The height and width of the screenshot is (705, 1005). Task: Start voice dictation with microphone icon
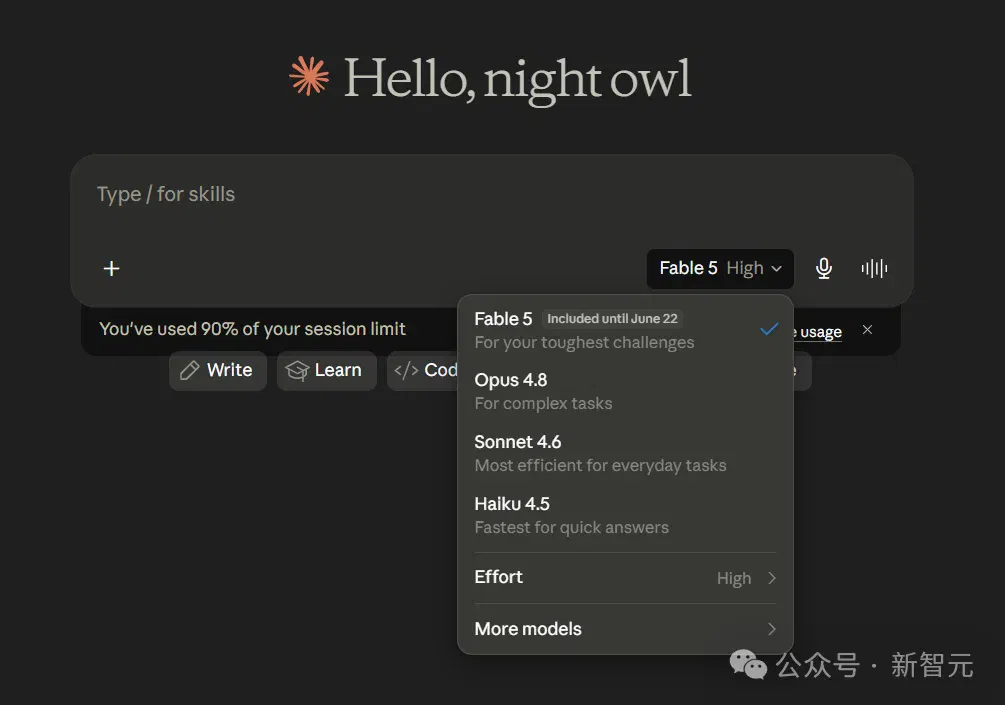[x=824, y=269]
